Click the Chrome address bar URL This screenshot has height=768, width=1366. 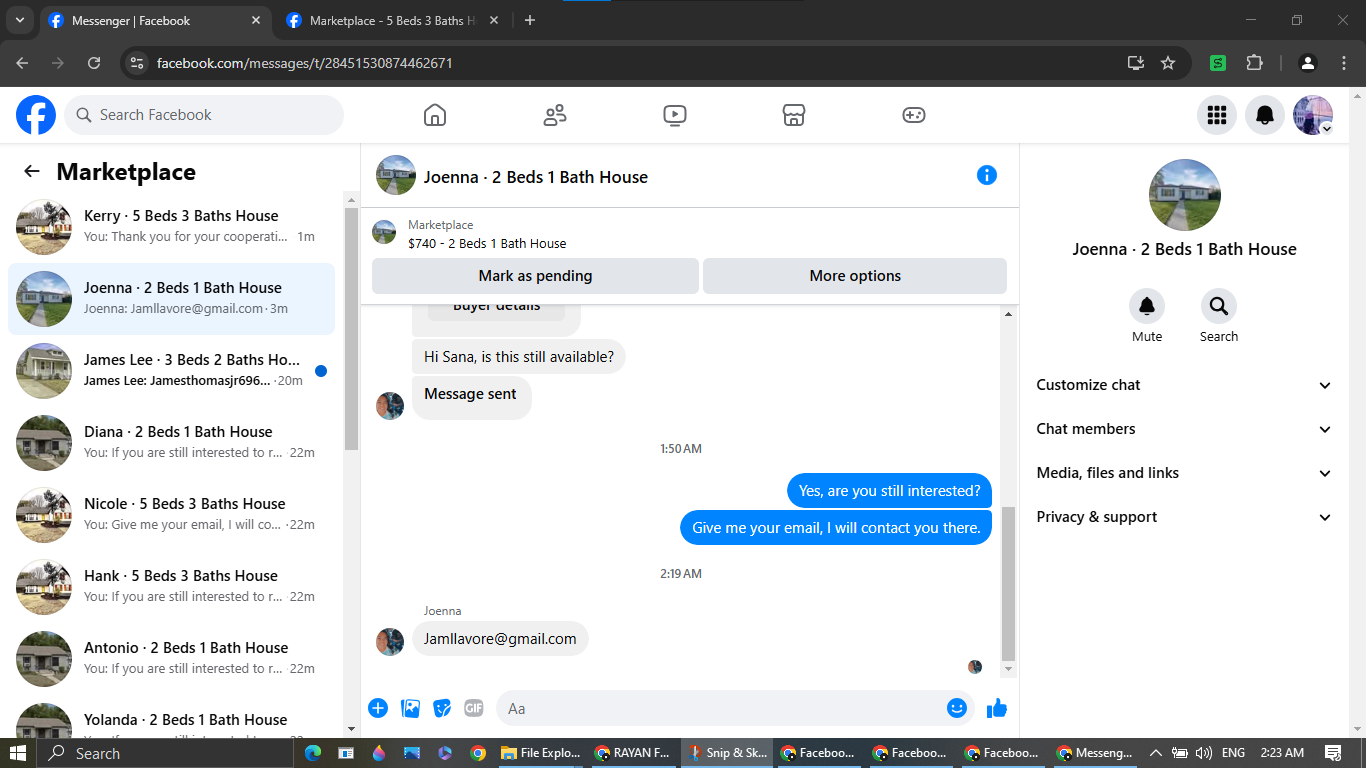(305, 63)
